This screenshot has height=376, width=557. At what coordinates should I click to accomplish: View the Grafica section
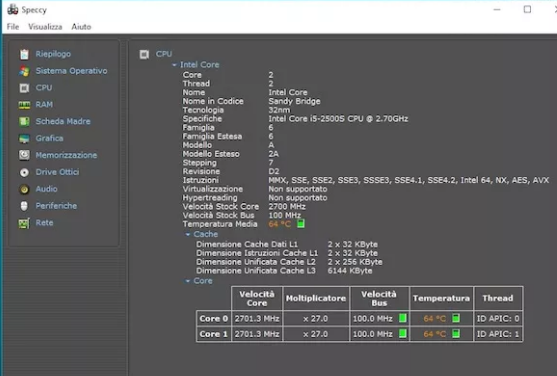49,138
